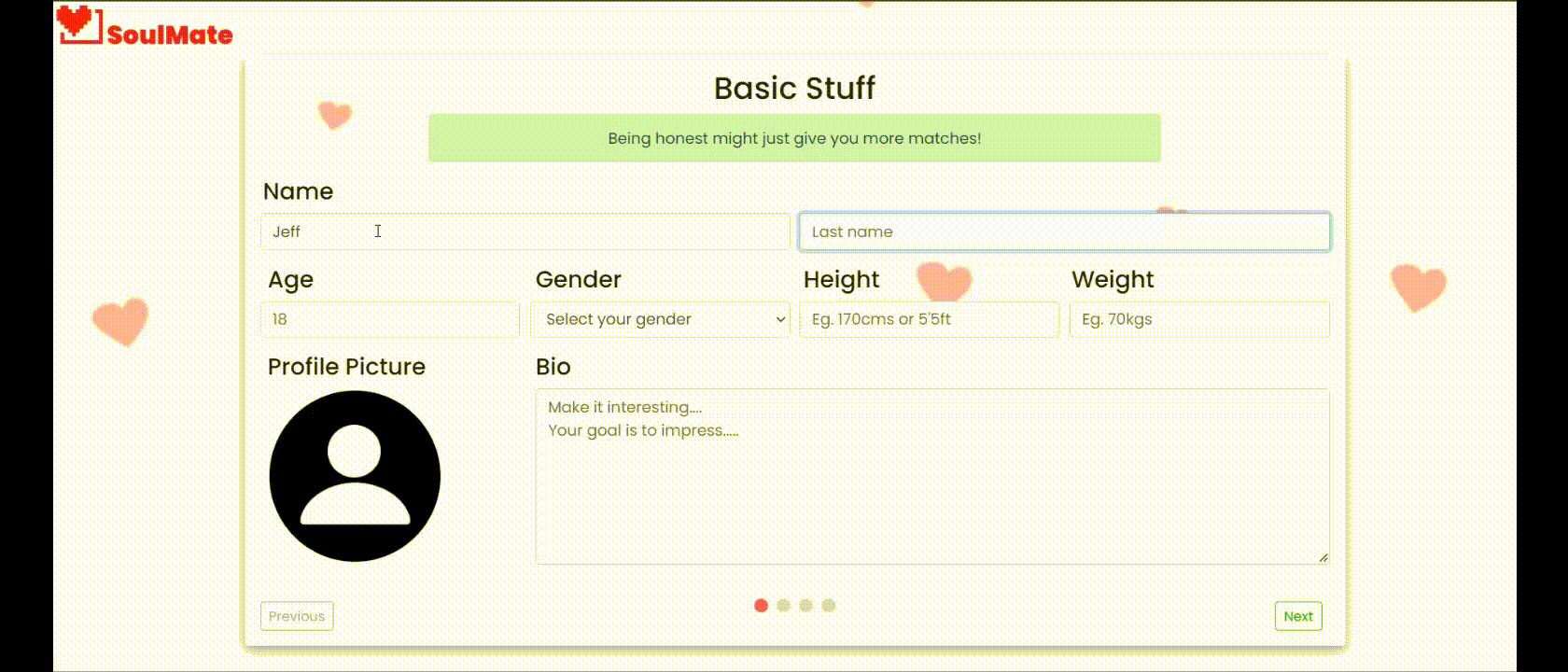Select the first red step indicator dot

[x=761, y=606]
